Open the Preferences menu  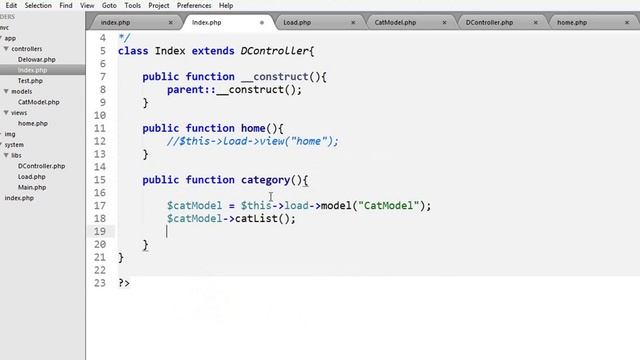click(x=194, y=6)
